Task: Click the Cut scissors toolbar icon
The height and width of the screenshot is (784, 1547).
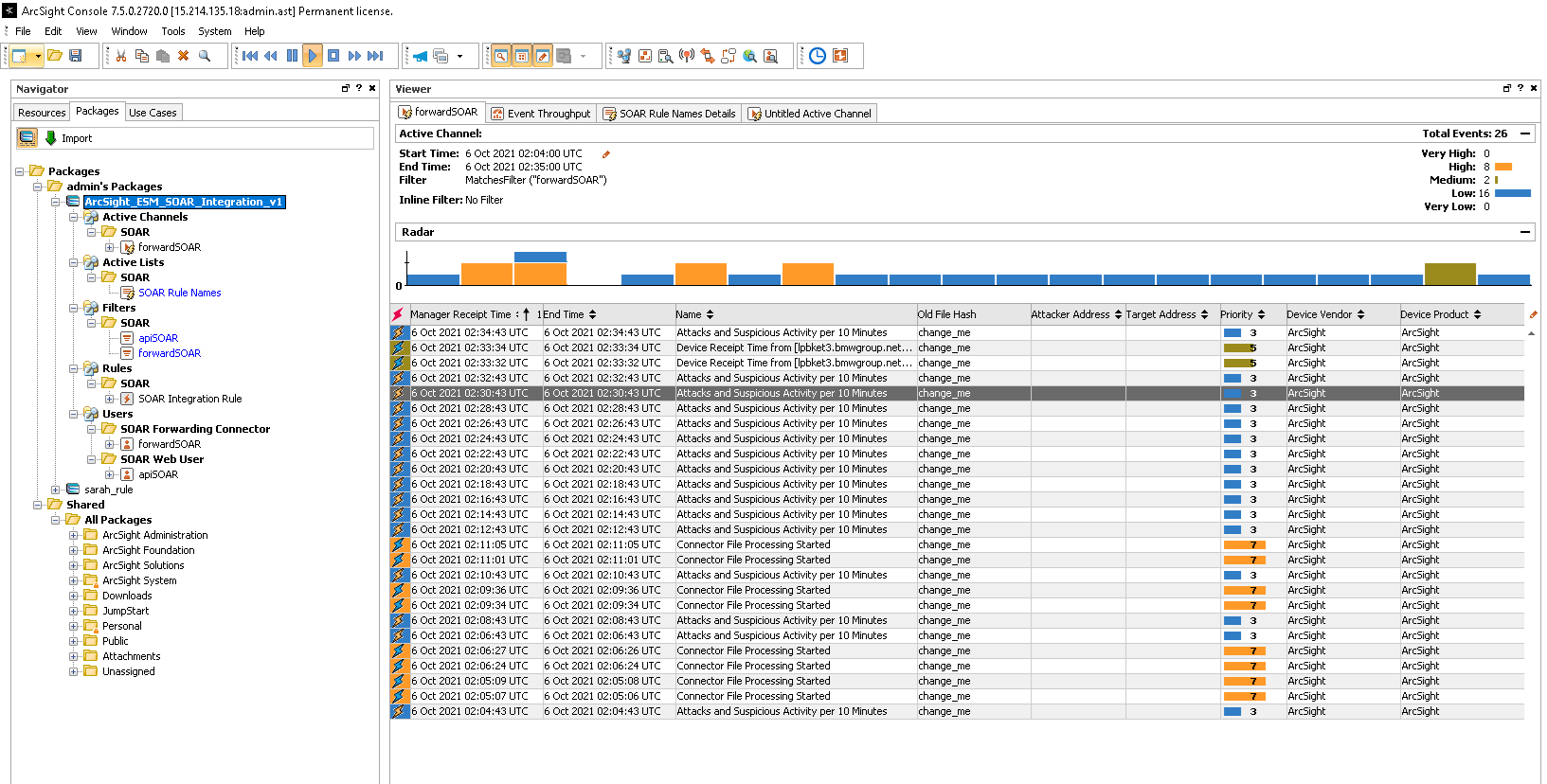Action: pyautogui.click(x=121, y=56)
